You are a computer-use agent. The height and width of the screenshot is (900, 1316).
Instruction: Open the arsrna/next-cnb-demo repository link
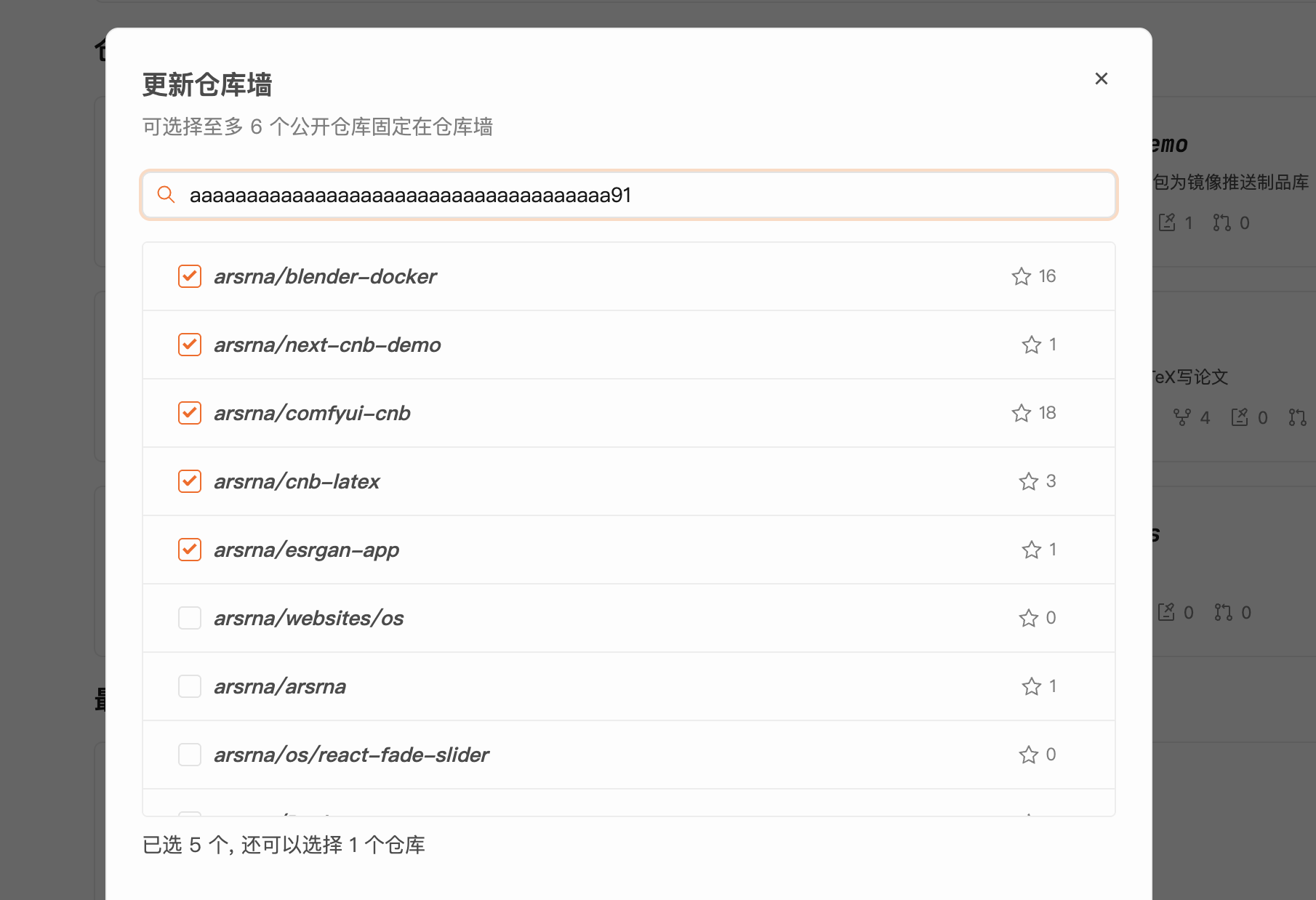coord(326,345)
